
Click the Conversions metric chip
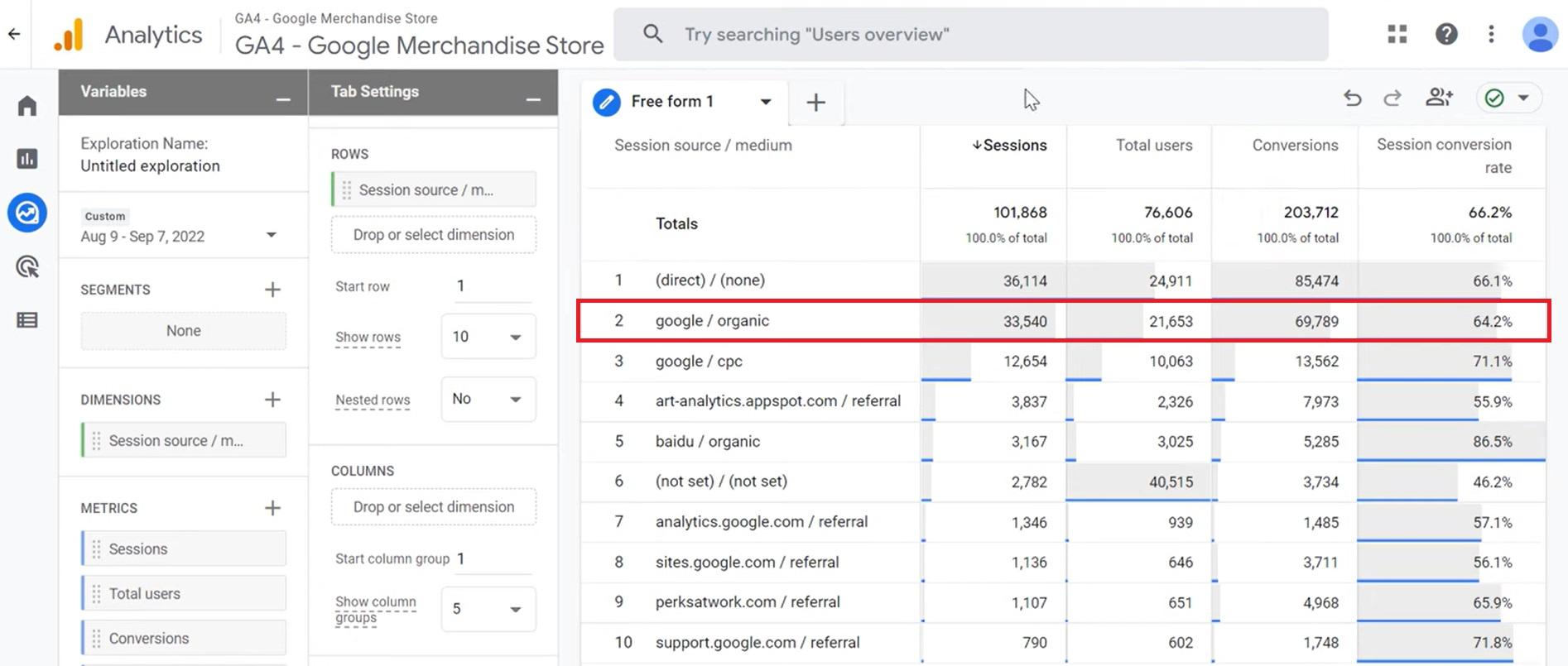click(x=184, y=638)
